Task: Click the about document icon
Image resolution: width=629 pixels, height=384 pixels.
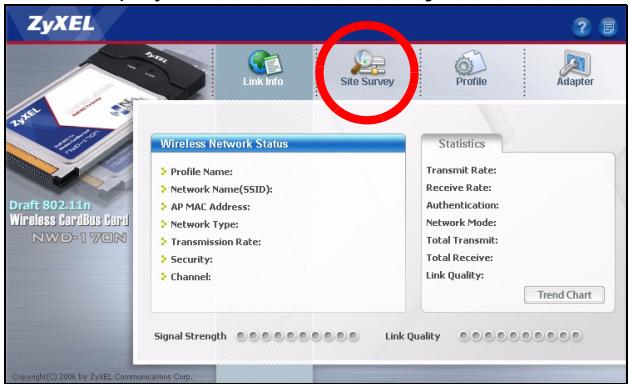Action: (x=608, y=28)
